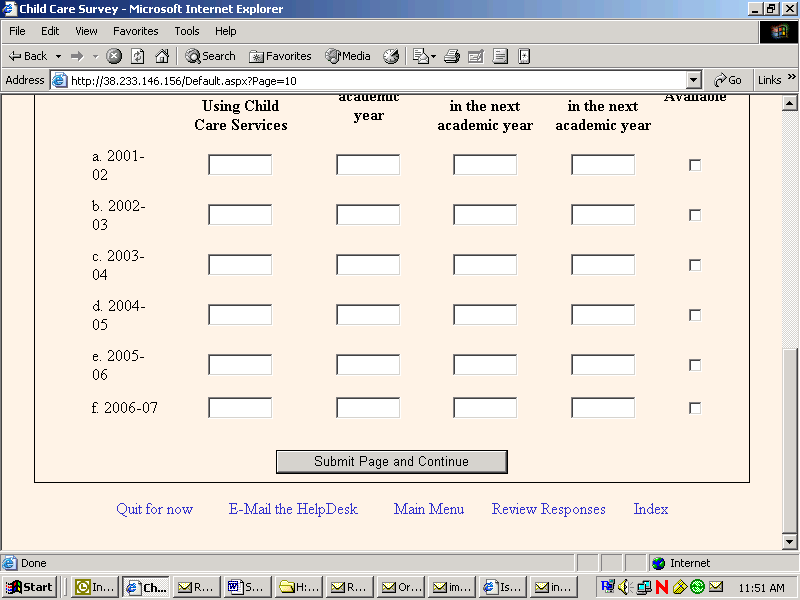
Task: Check the Not Available box for 2001-02
Action: tap(695, 165)
